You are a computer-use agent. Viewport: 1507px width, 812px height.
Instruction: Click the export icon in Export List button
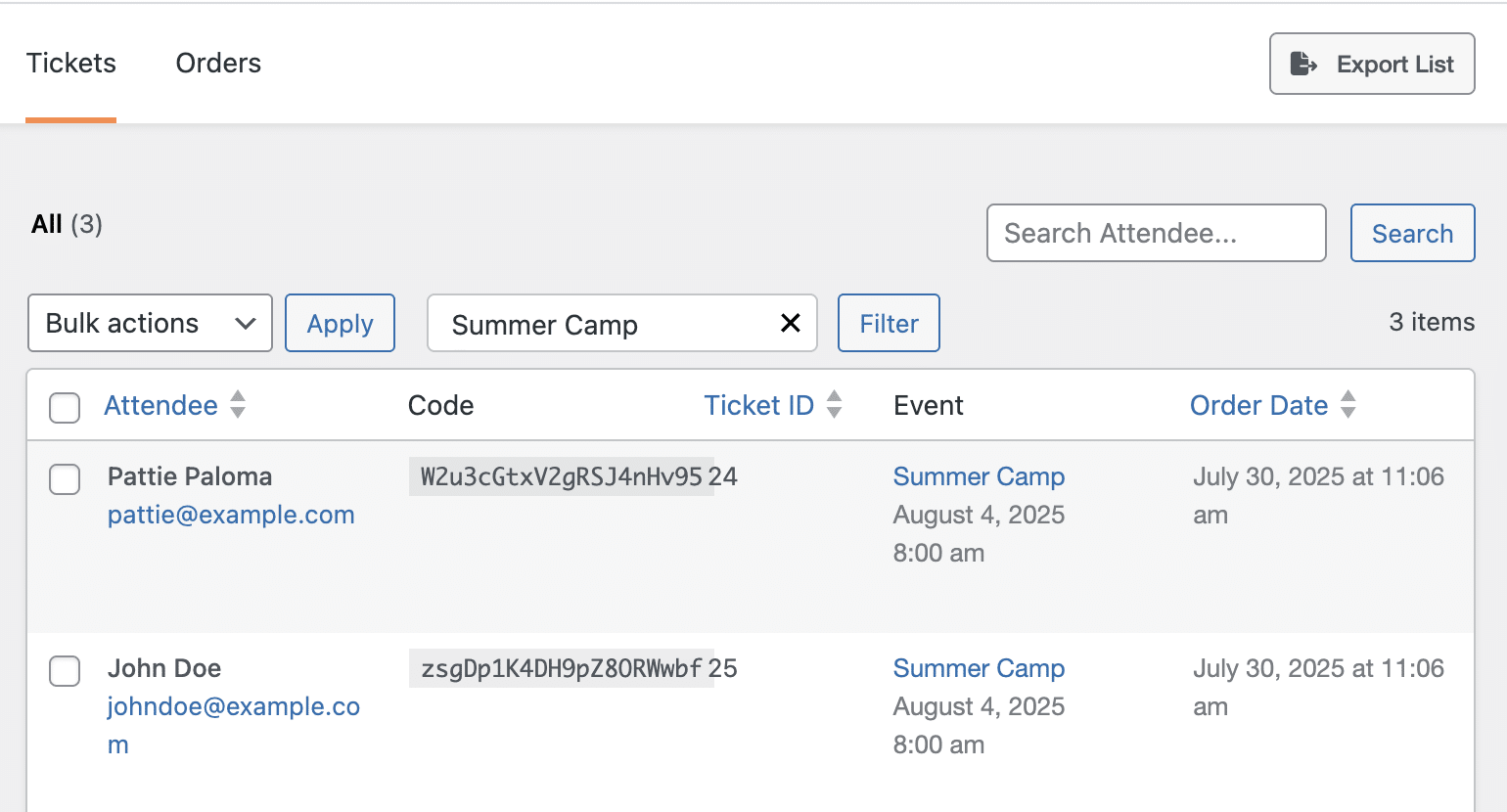[x=1303, y=64]
